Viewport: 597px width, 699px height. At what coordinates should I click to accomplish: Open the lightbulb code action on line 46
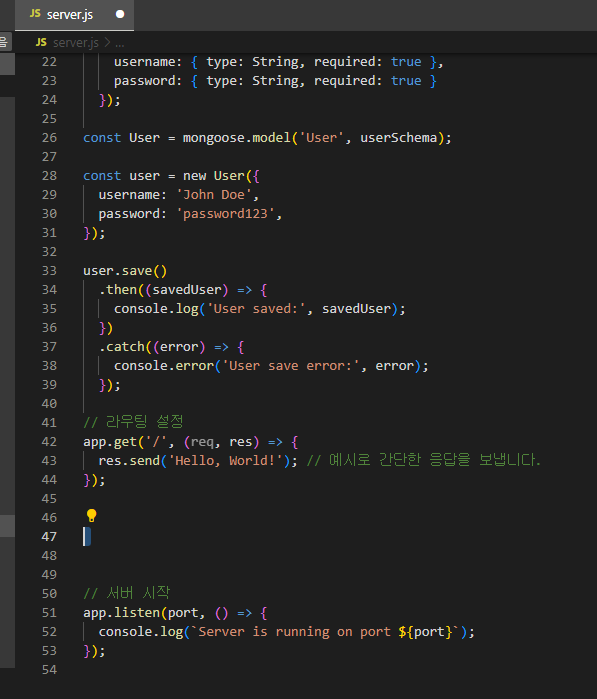(91, 516)
